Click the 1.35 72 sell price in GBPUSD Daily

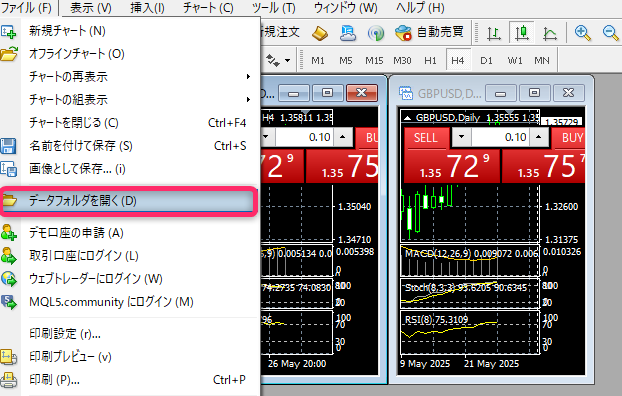point(452,166)
